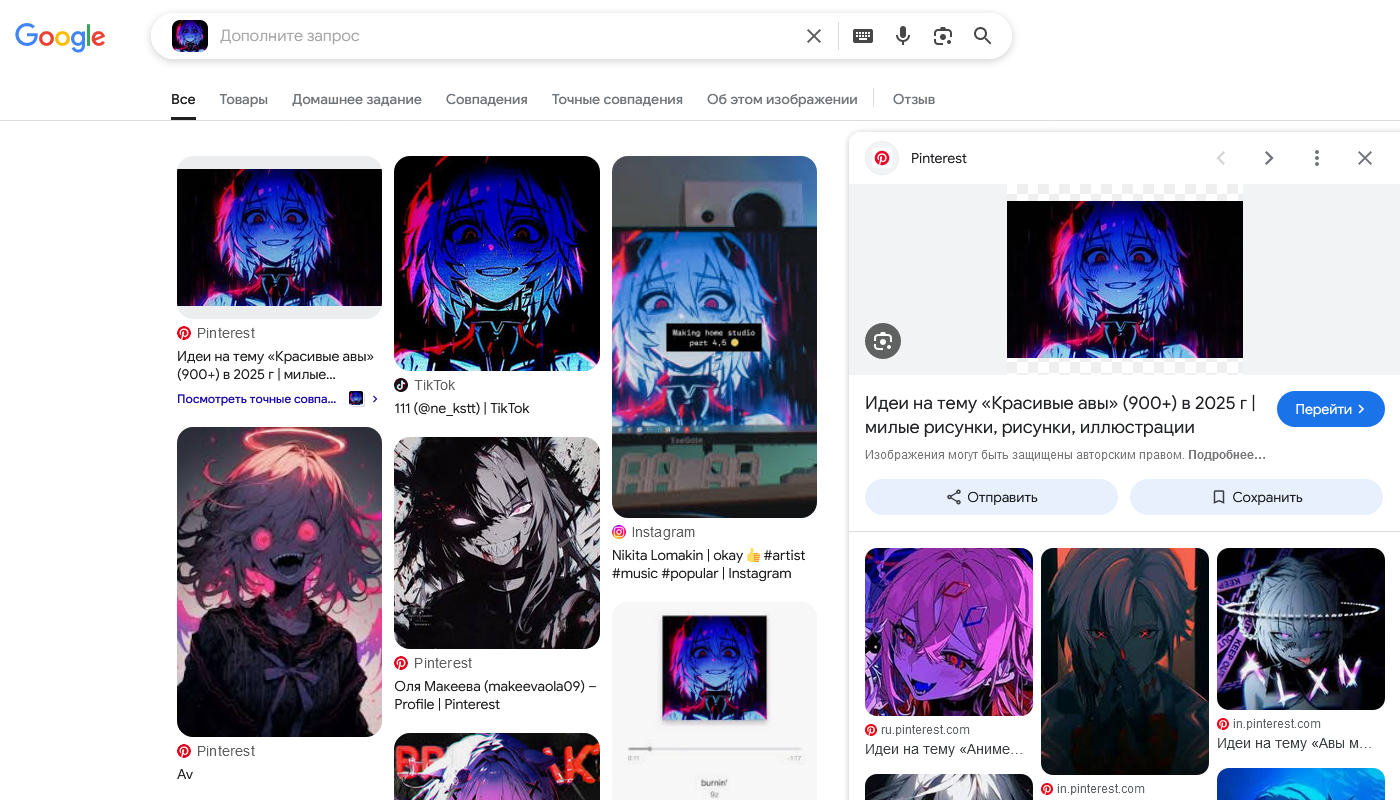Viewport: 1400px width, 800px height.
Task: Click Pinterest icon above 'Av' caption
Action: 184,751
